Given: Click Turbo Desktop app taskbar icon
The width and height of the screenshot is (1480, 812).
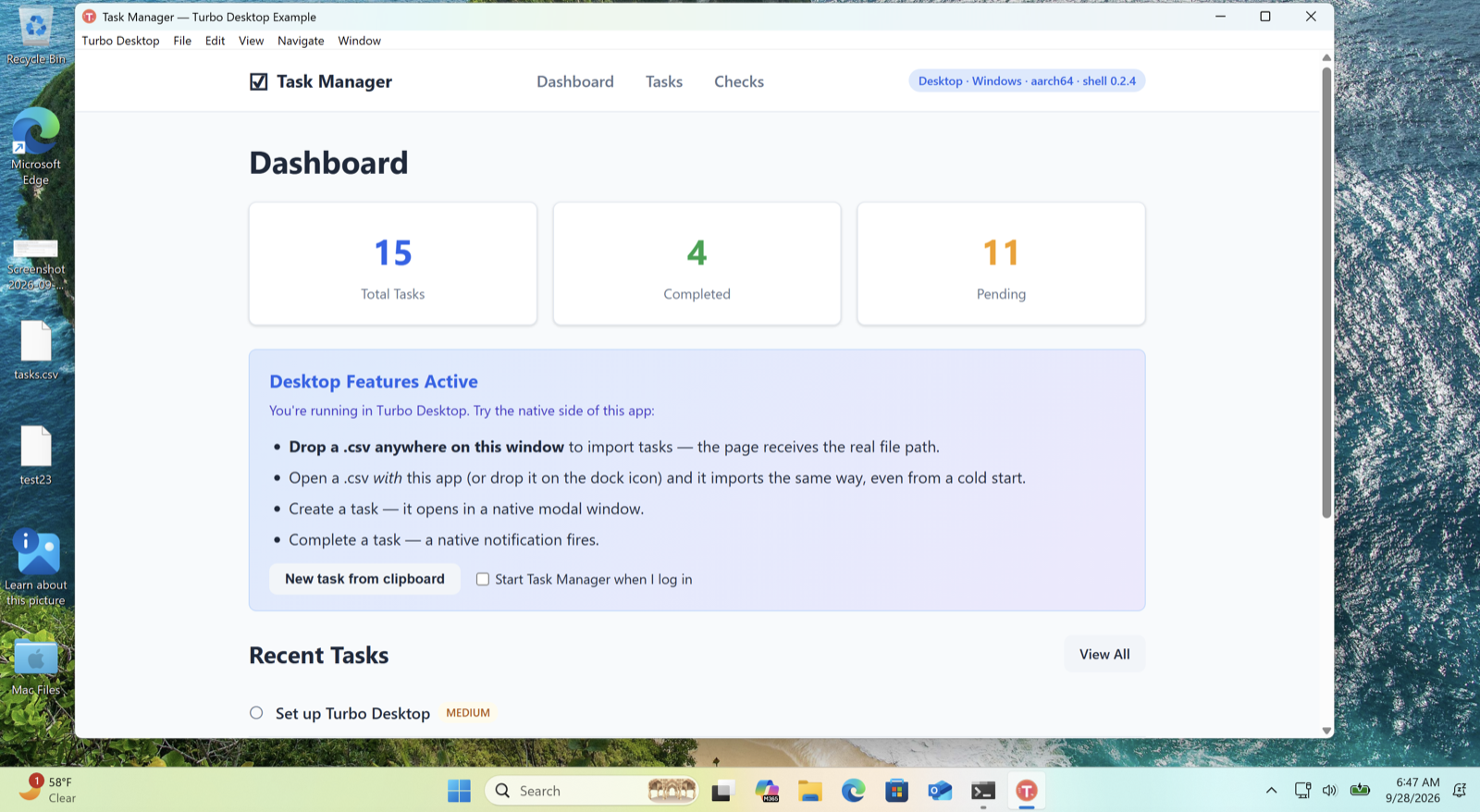Looking at the screenshot, I should click(1027, 791).
